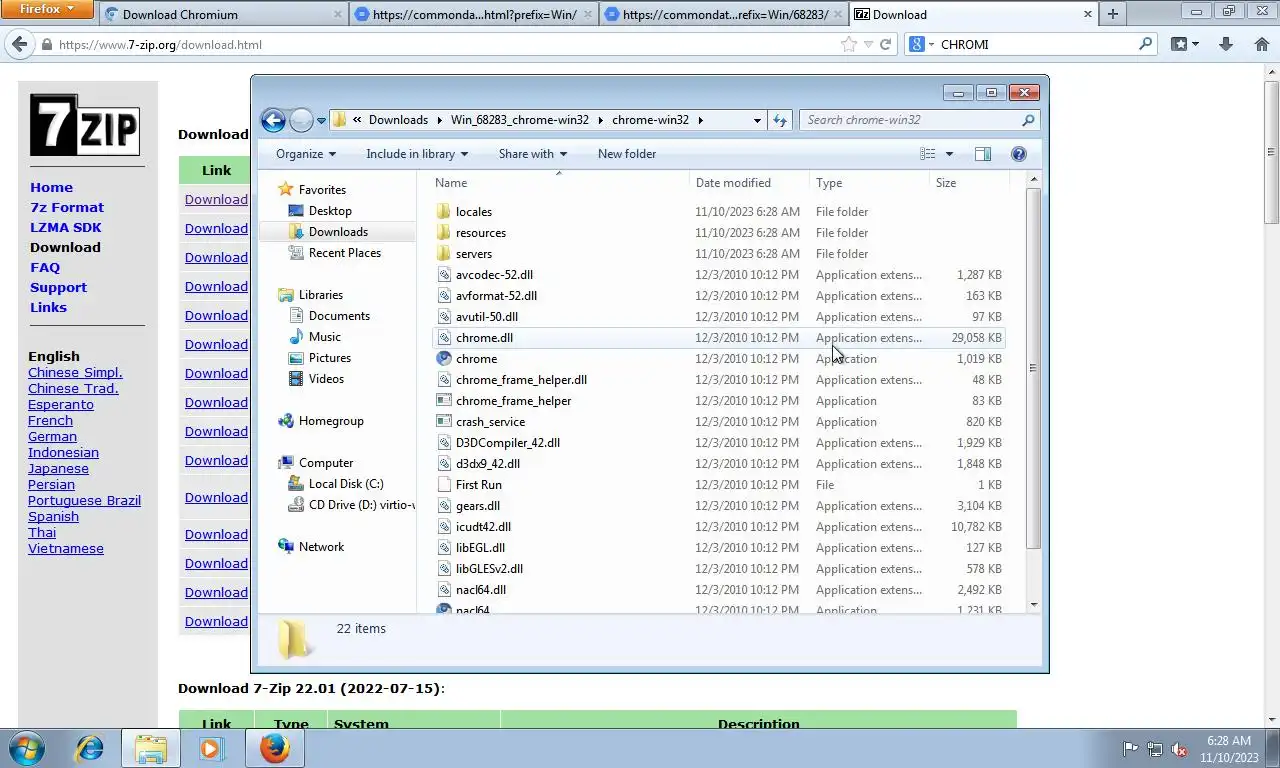
Task: Go to Firefox home page icon
Action: pos(1262,44)
